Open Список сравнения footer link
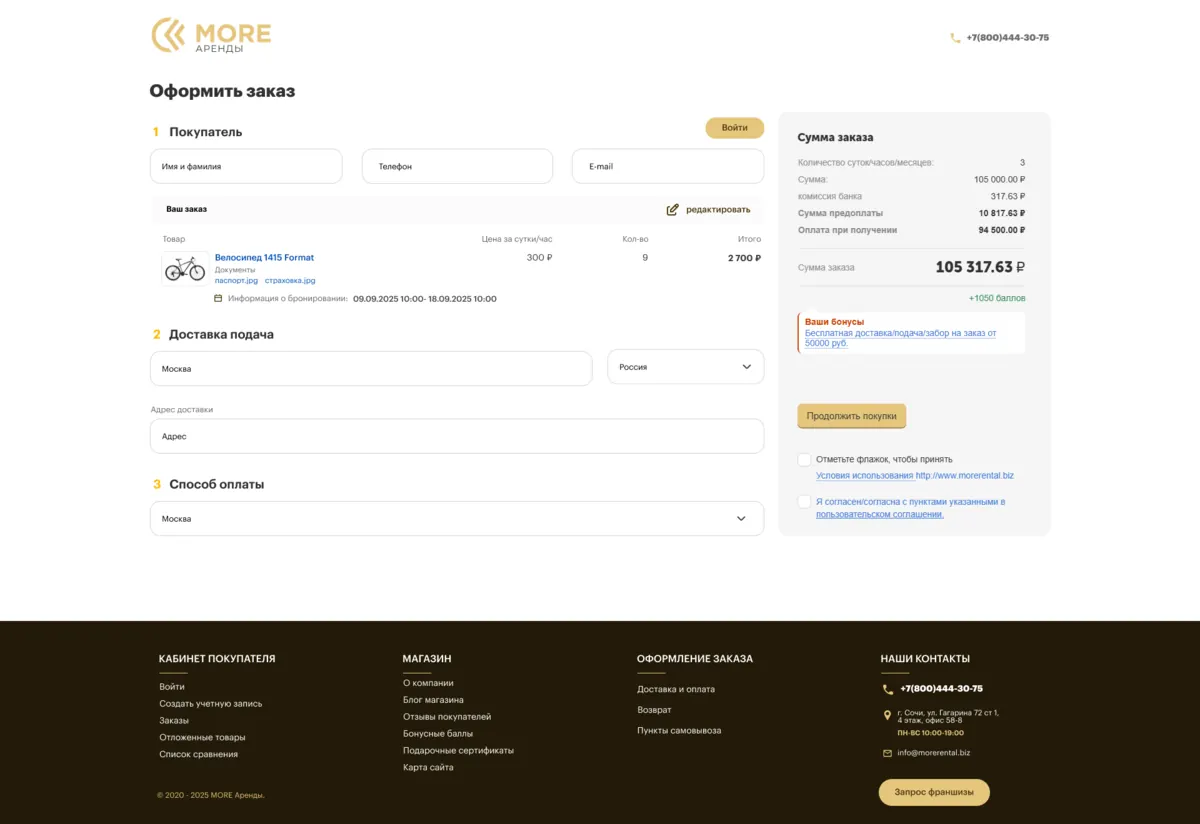 coord(199,755)
